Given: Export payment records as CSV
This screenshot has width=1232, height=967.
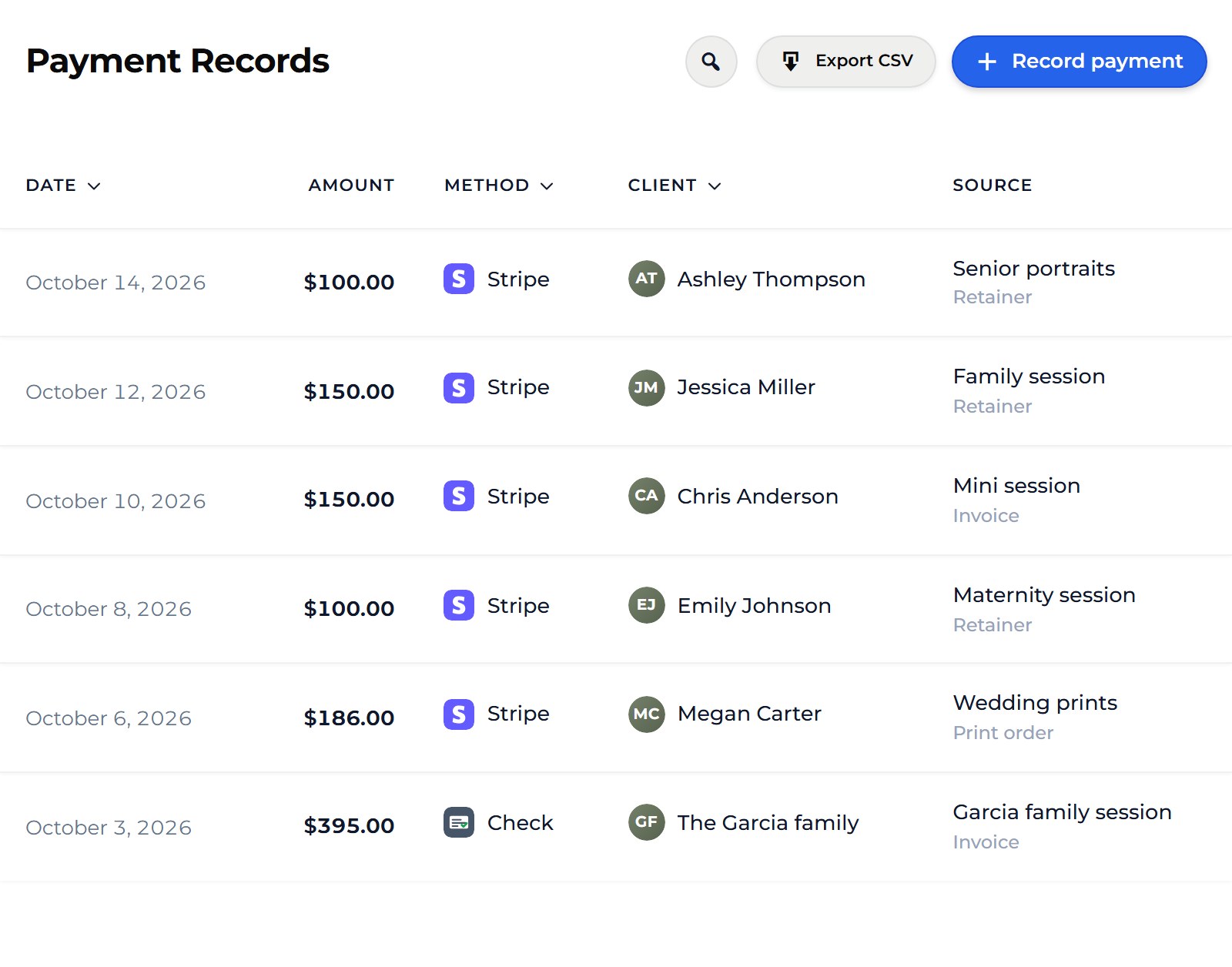Looking at the screenshot, I should [845, 62].
